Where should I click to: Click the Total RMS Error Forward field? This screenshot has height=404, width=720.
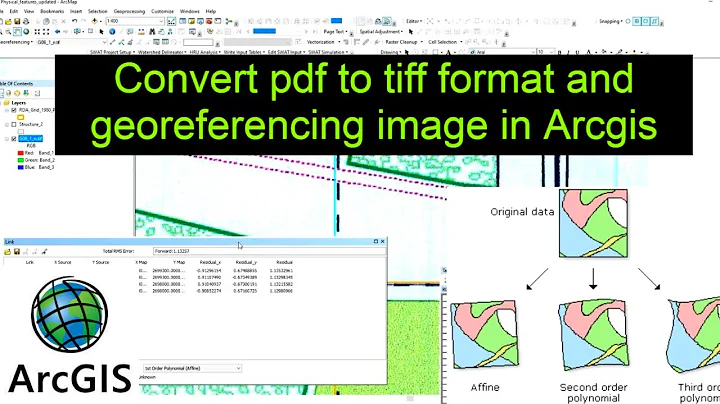coord(269,251)
